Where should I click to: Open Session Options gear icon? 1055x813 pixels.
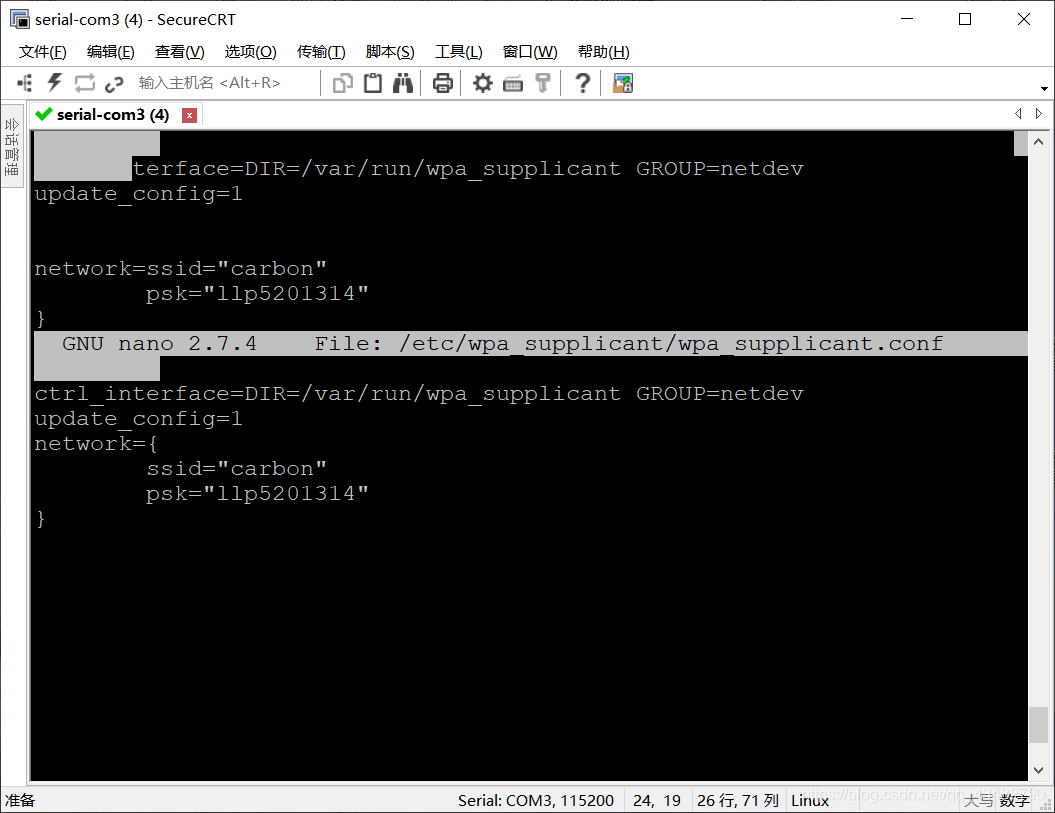click(x=482, y=83)
